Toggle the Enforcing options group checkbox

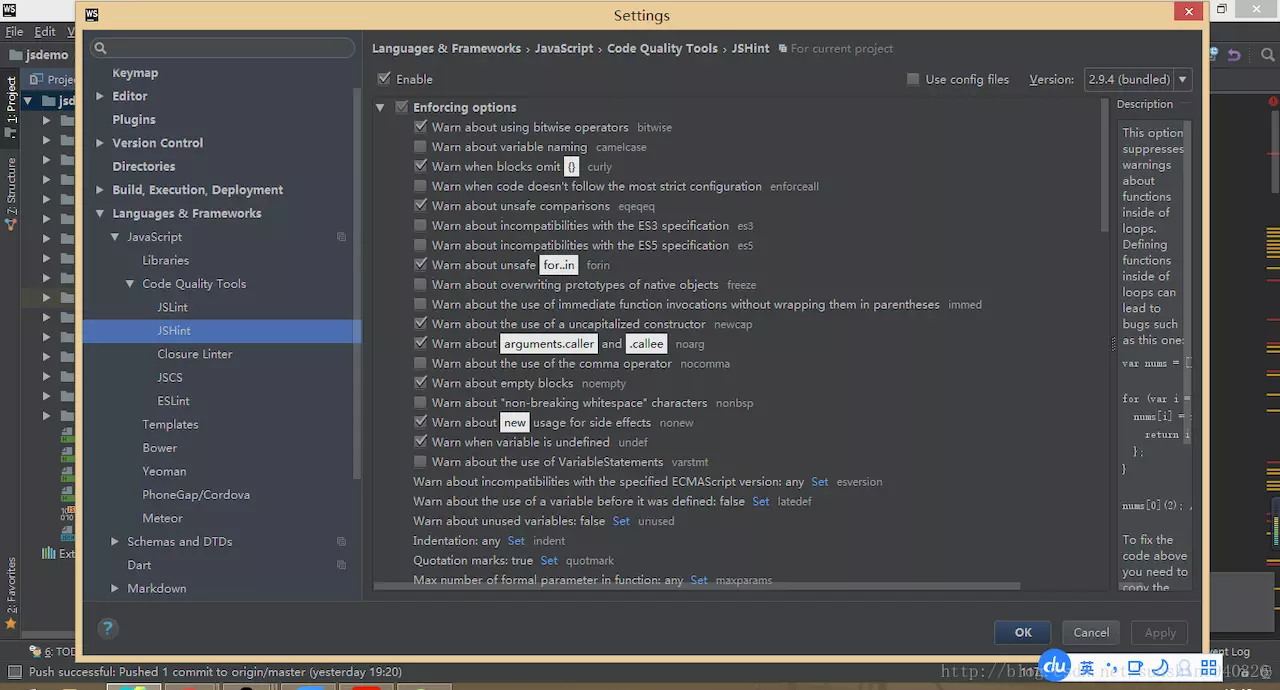(402, 107)
